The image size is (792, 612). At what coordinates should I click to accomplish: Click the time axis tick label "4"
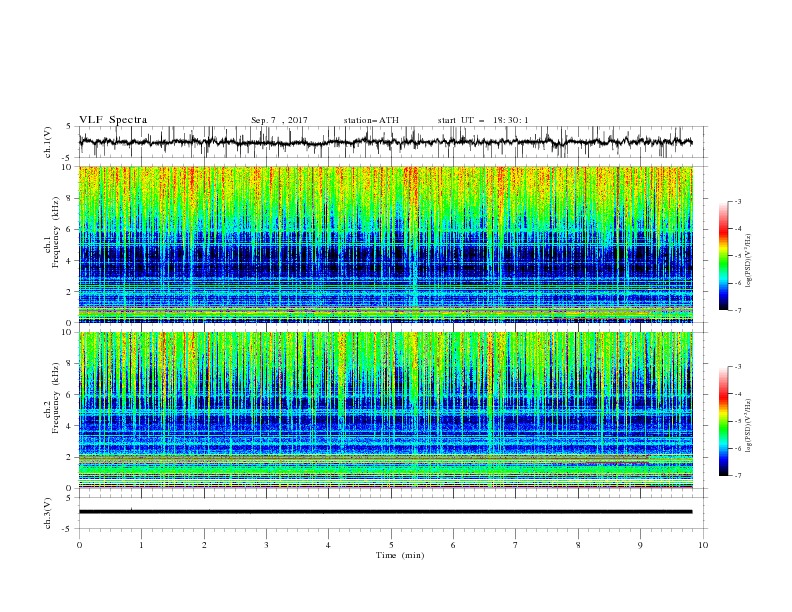point(329,545)
